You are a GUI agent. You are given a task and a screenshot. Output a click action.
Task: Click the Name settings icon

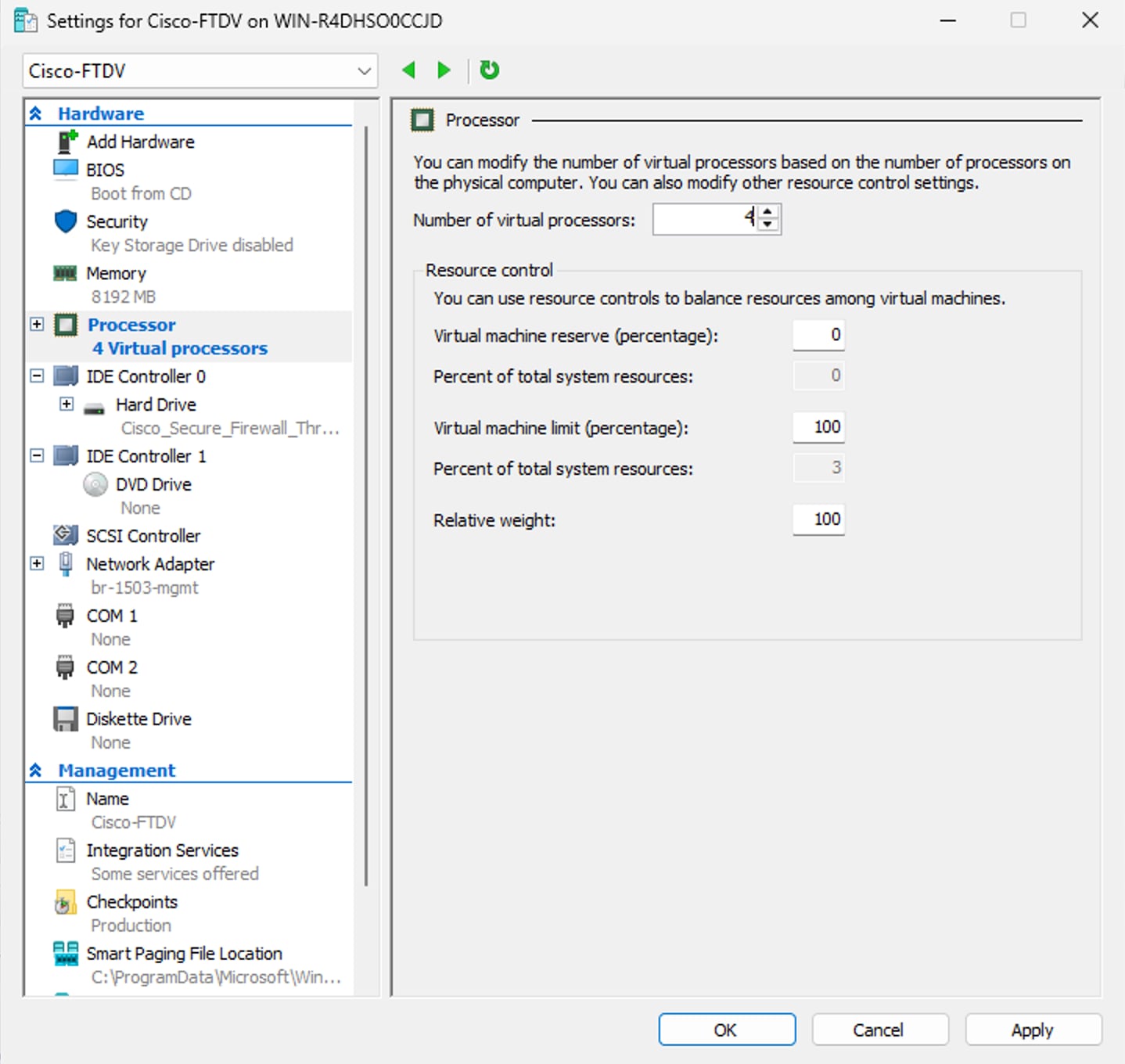[x=66, y=799]
